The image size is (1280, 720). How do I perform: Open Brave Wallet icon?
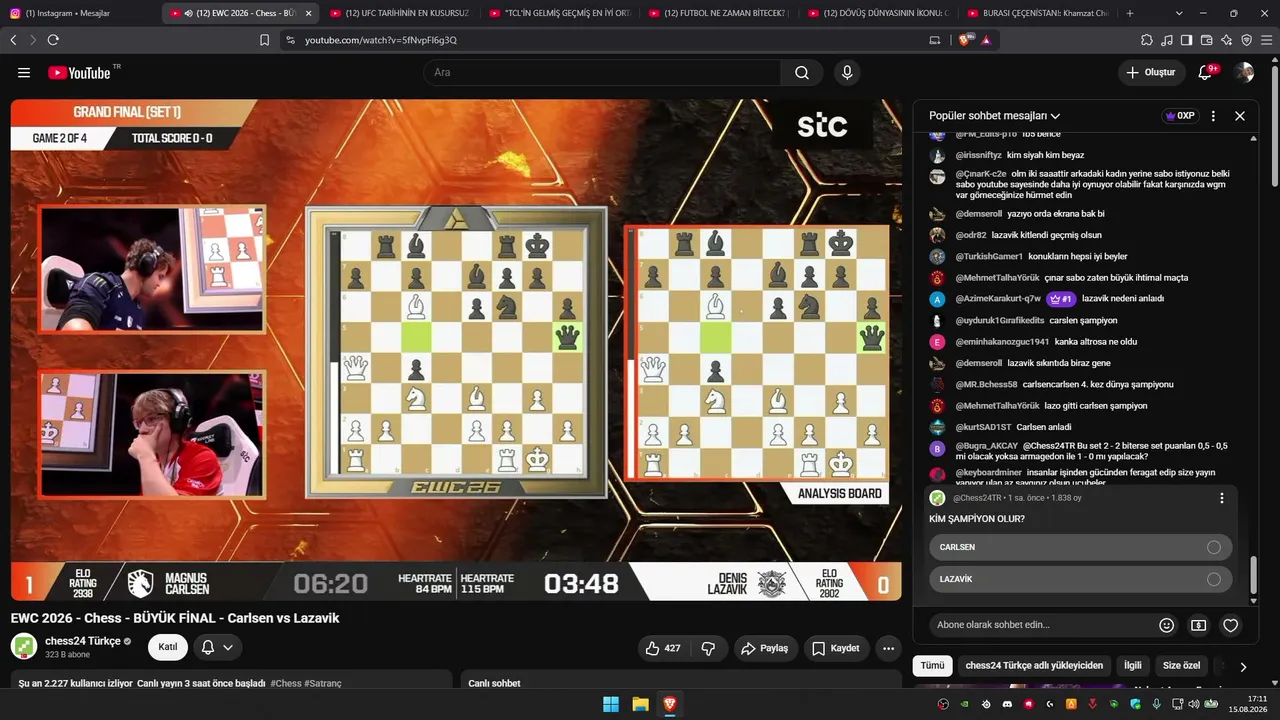[1206, 40]
